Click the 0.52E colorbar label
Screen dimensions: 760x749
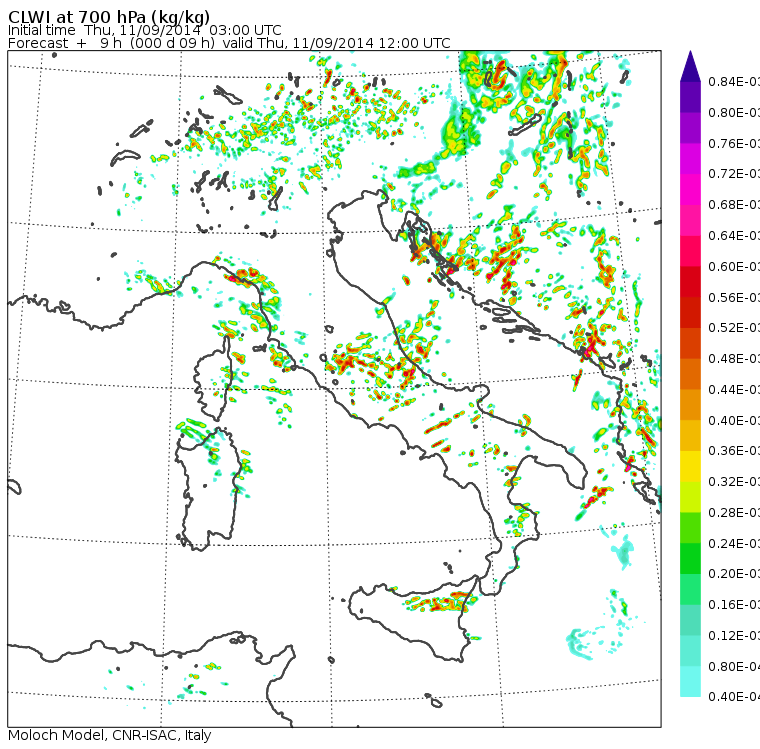click(734, 328)
